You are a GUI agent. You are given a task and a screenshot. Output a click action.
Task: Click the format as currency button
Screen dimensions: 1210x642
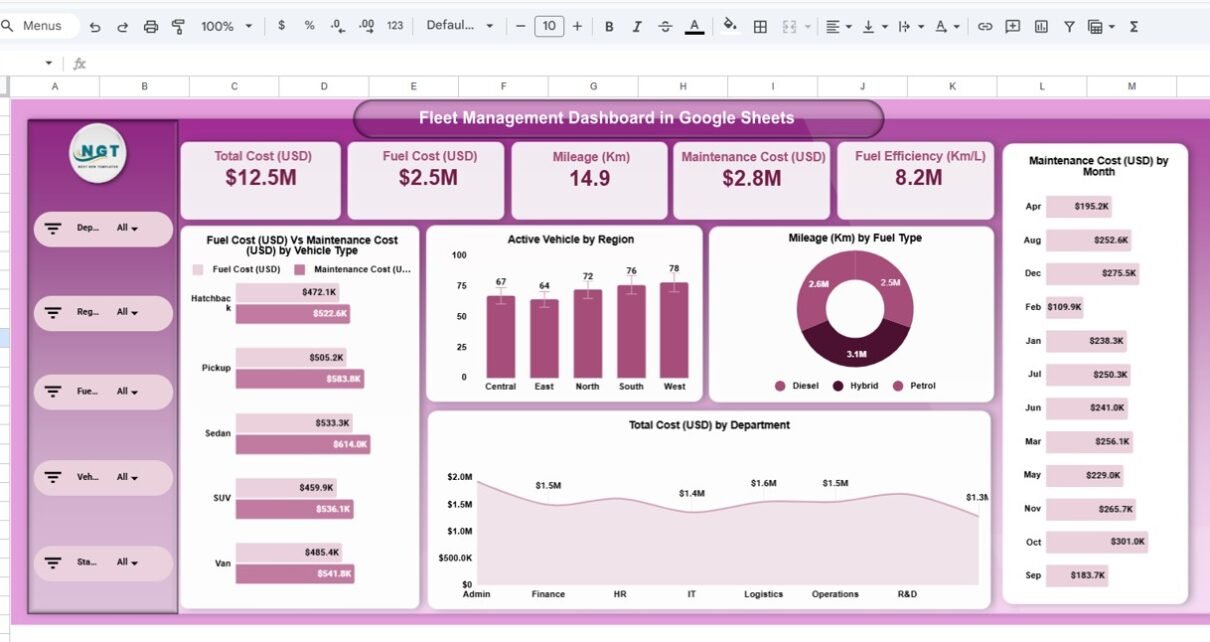point(281,26)
